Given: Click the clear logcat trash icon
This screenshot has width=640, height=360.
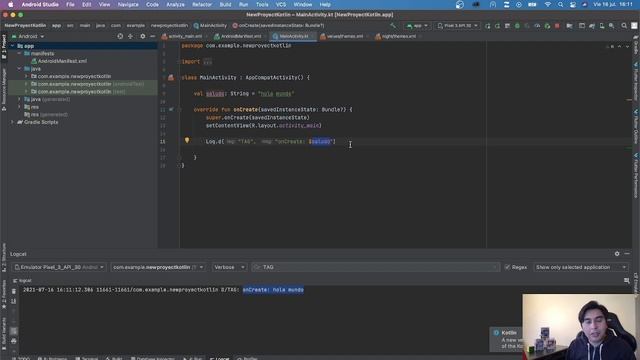Looking at the screenshot, I should (13, 291).
